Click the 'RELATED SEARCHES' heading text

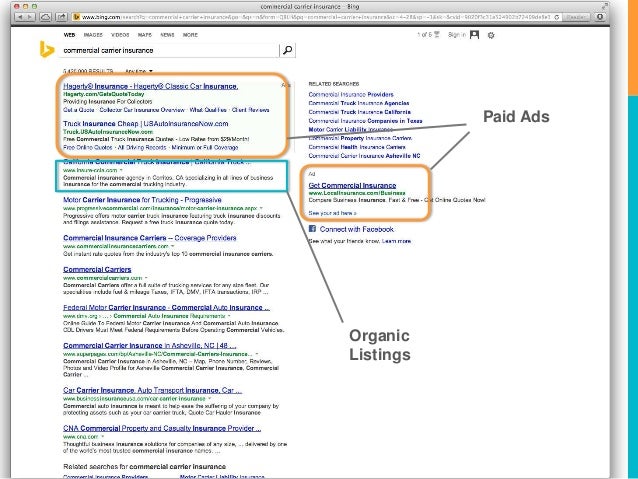334,84
